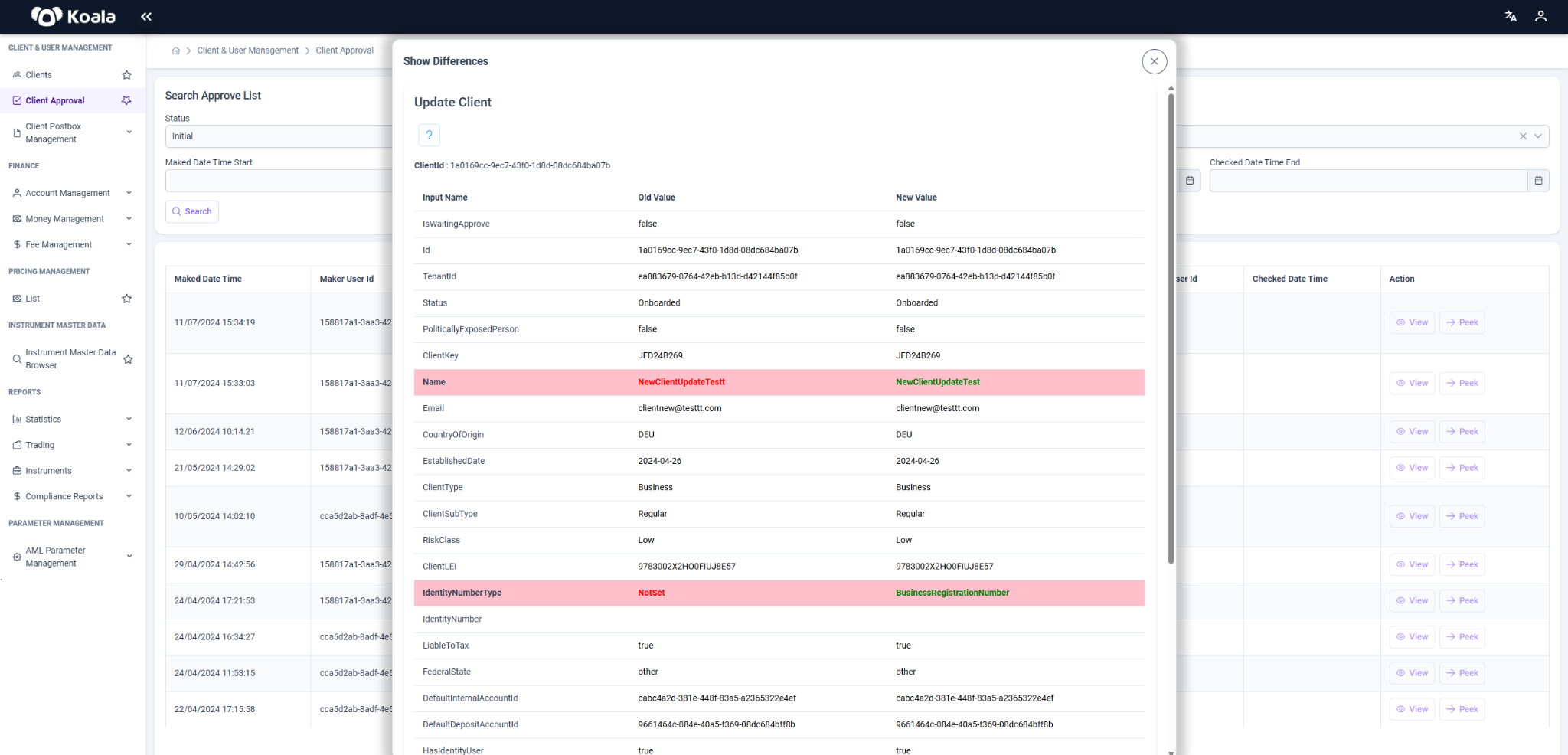1568x755 pixels.
Task: View the 29/04/2024 14:42:56 row
Action: pyautogui.click(x=1412, y=564)
